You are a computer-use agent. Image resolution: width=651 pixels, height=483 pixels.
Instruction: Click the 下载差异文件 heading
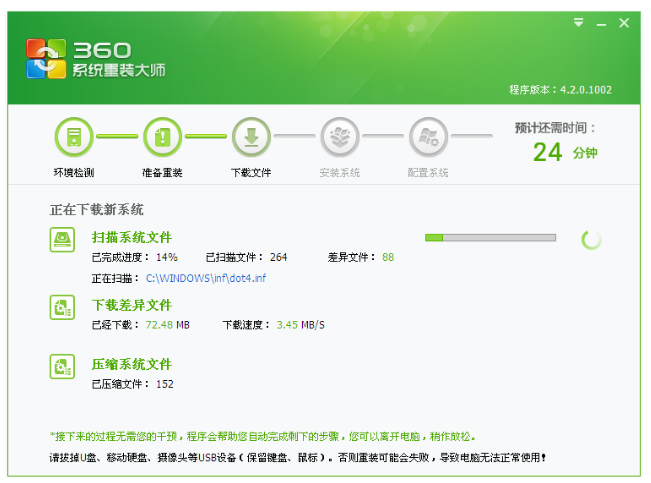pos(131,305)
